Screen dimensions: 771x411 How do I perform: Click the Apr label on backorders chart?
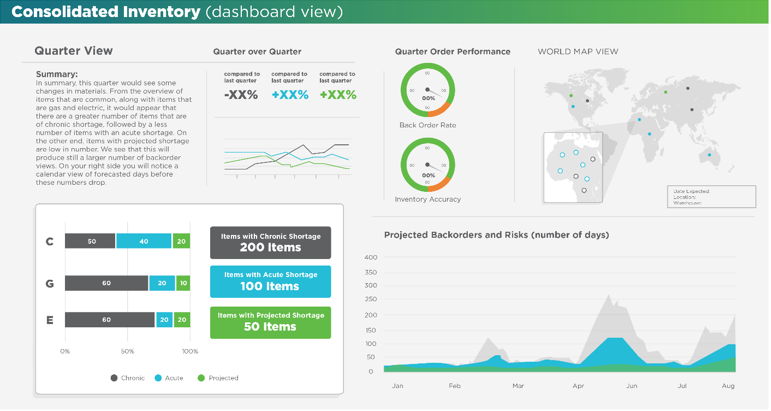[578, 385]
